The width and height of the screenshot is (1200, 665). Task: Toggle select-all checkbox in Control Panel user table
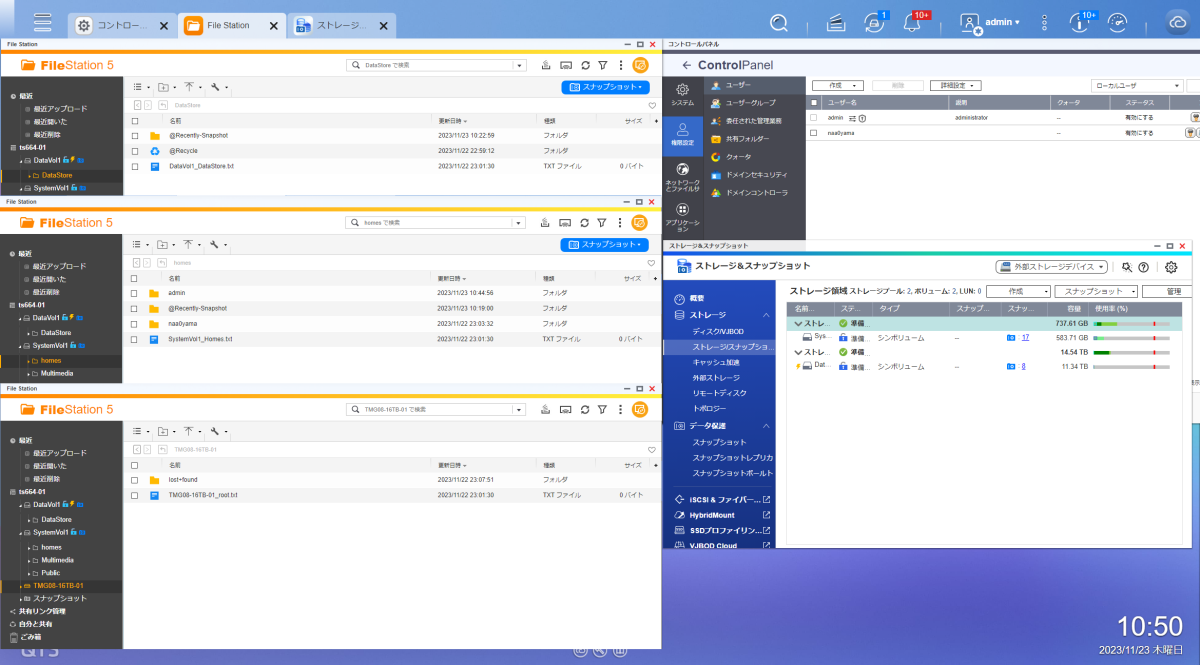coord(814,102)
